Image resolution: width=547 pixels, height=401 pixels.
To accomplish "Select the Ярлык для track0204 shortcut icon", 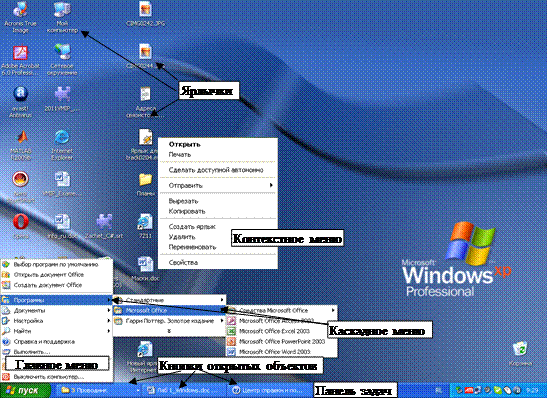I will [x=146, y=138].
